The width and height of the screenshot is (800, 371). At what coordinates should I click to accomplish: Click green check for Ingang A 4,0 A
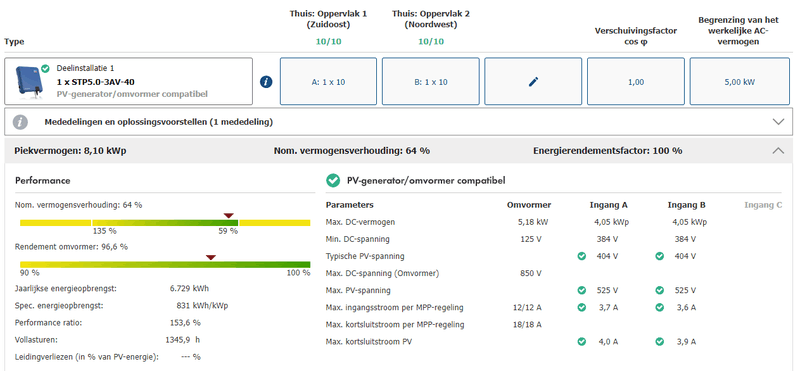click(582, 341)
